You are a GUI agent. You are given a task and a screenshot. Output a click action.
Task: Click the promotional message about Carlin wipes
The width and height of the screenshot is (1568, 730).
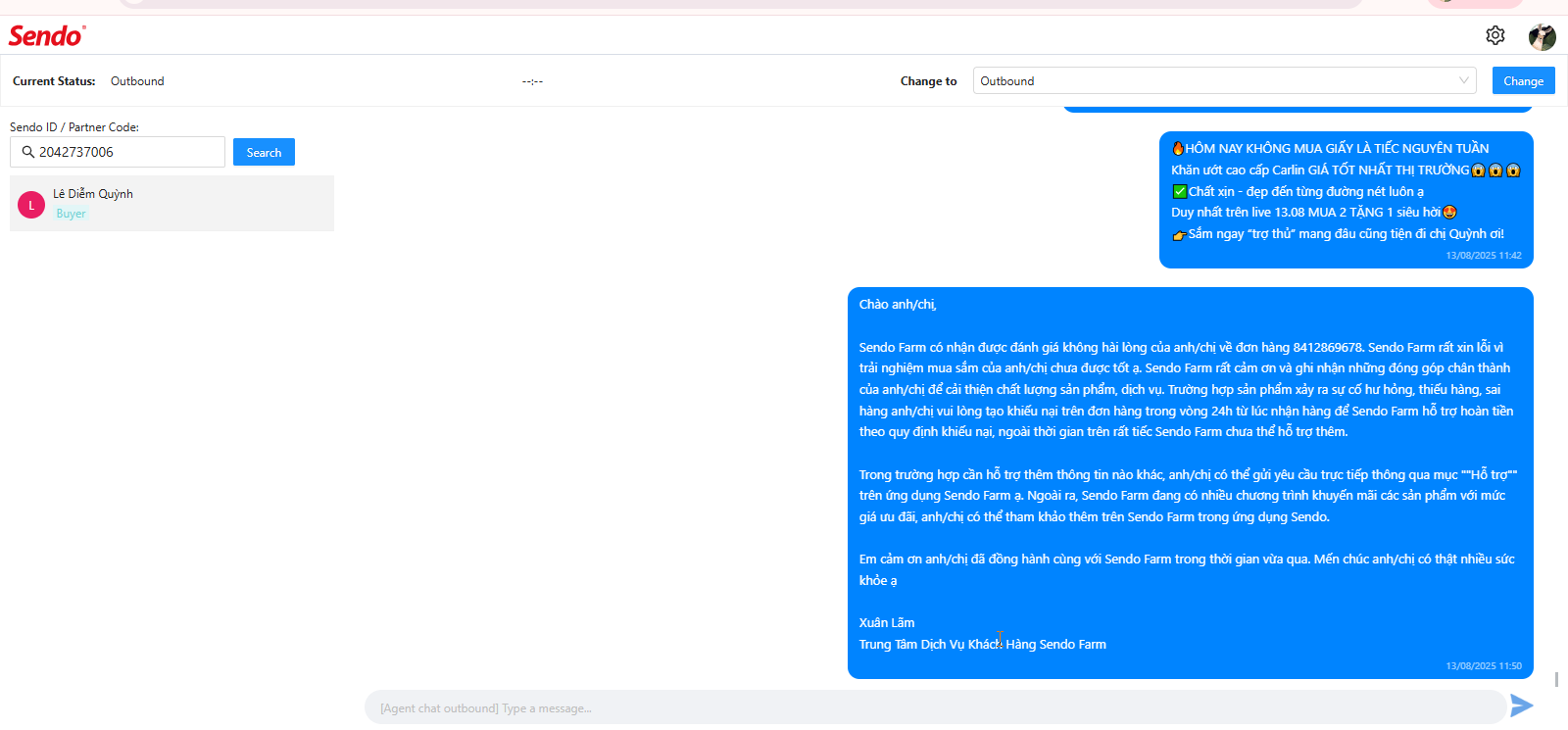[1346, 200]
